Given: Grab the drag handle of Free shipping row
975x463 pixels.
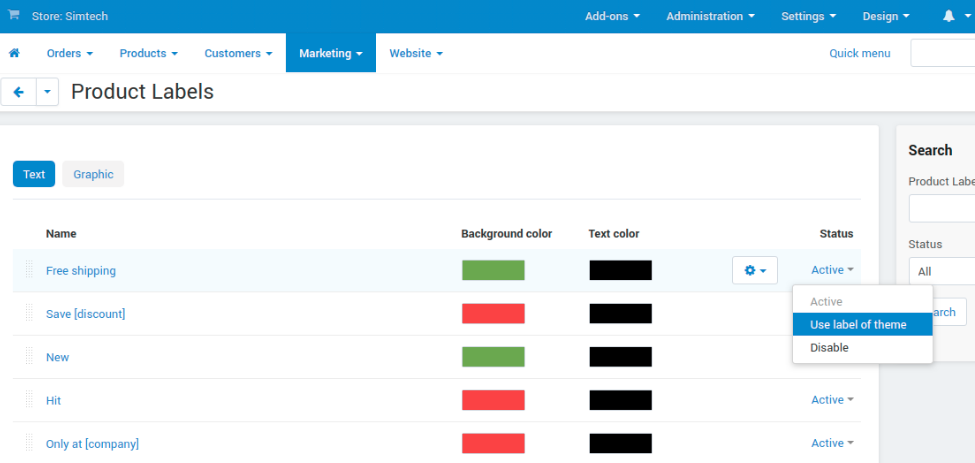Looking at the screenshot, I should (x=29, y=270).
